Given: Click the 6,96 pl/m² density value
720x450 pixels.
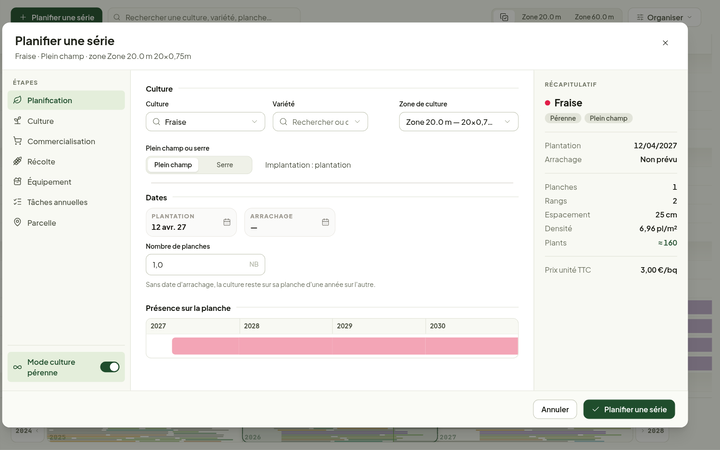Looking at the screenshot, I should tap(658, 228).
